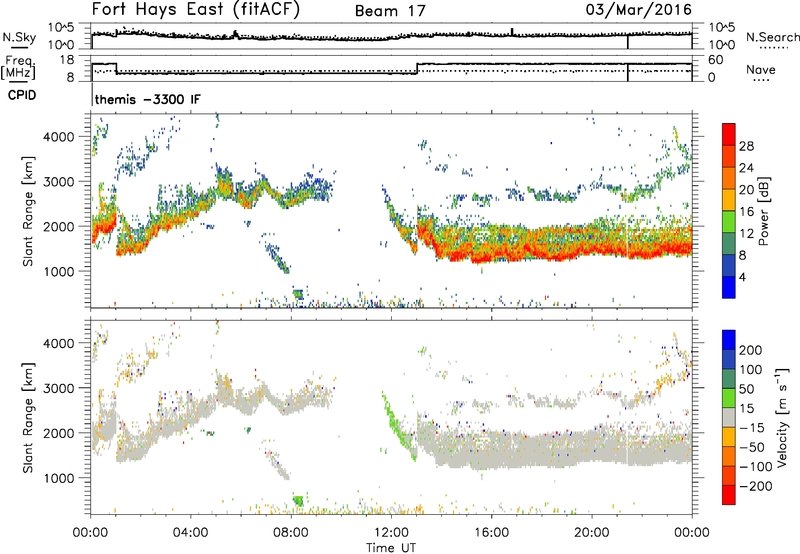Click the 'Freq. [MHz]' axis label

click(18, 67)
